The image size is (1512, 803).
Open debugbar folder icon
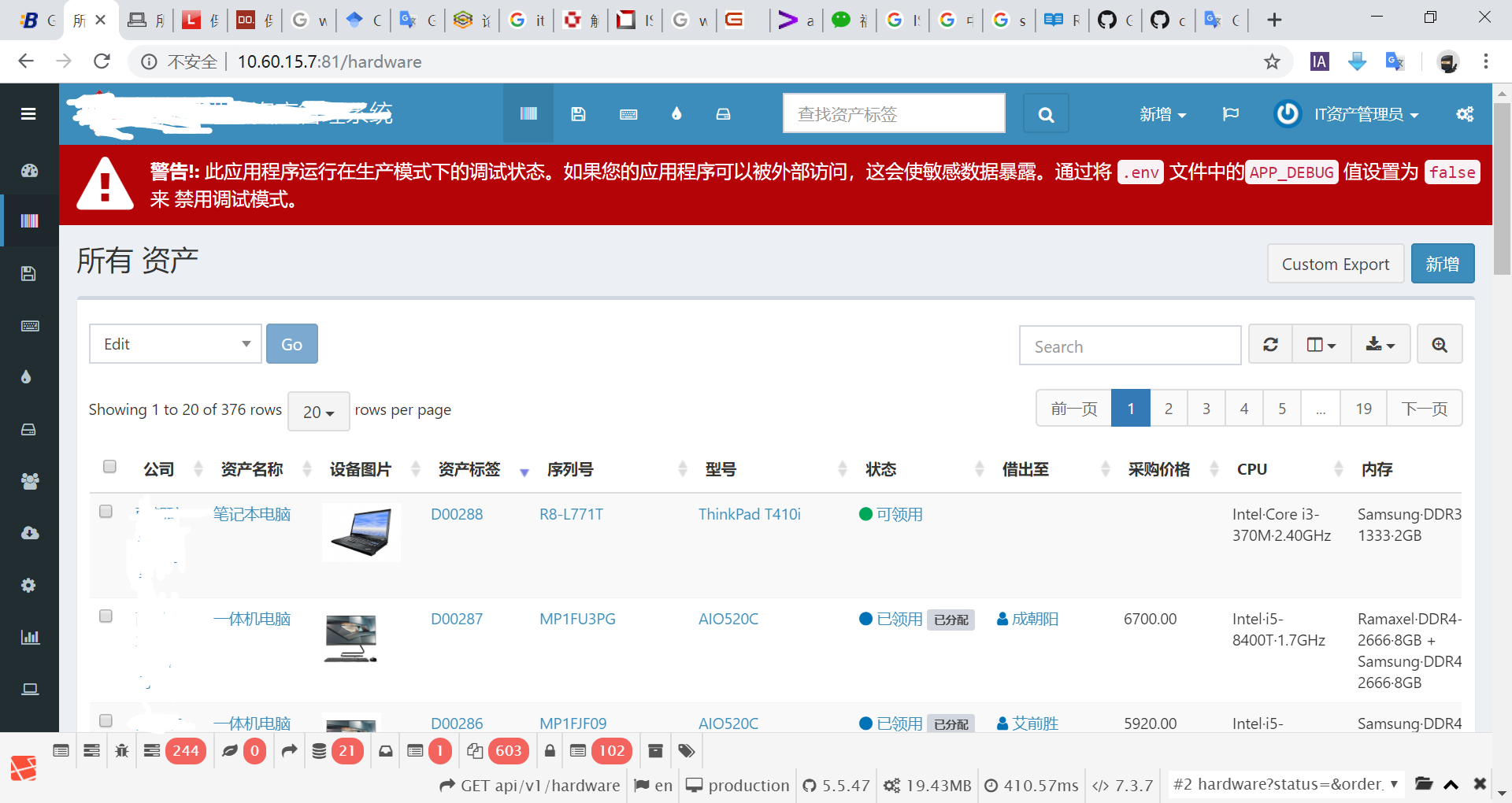[x=1424, y=784]
